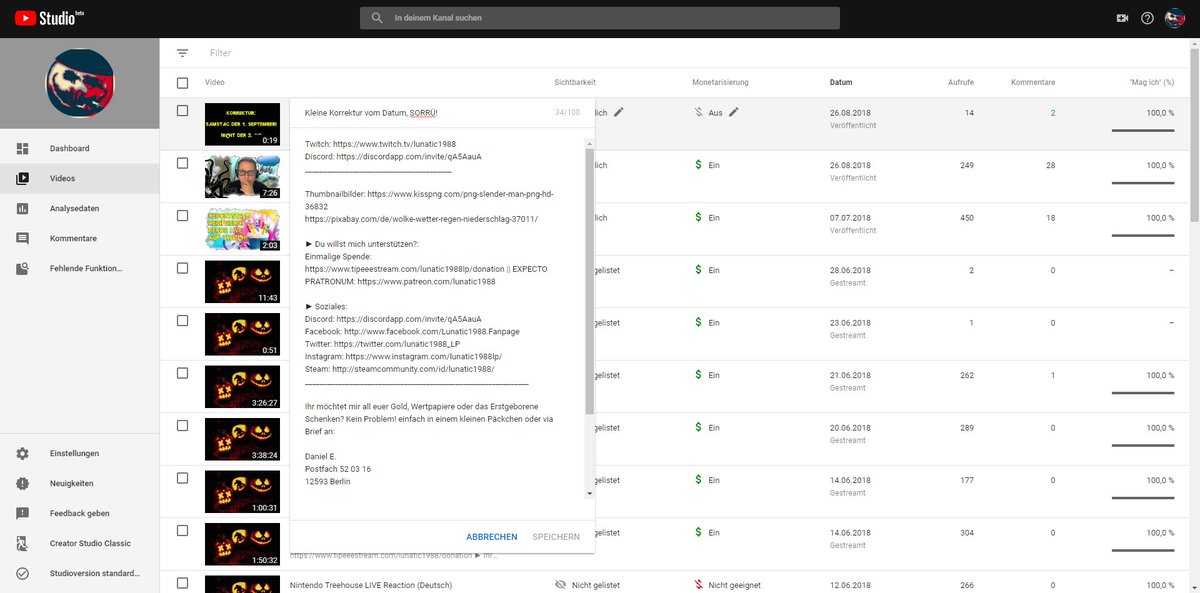Click the green dollar icon for 21.06.2018 row
The image size is (1200, 593).
pyautogui.click(x=698, y=375)
